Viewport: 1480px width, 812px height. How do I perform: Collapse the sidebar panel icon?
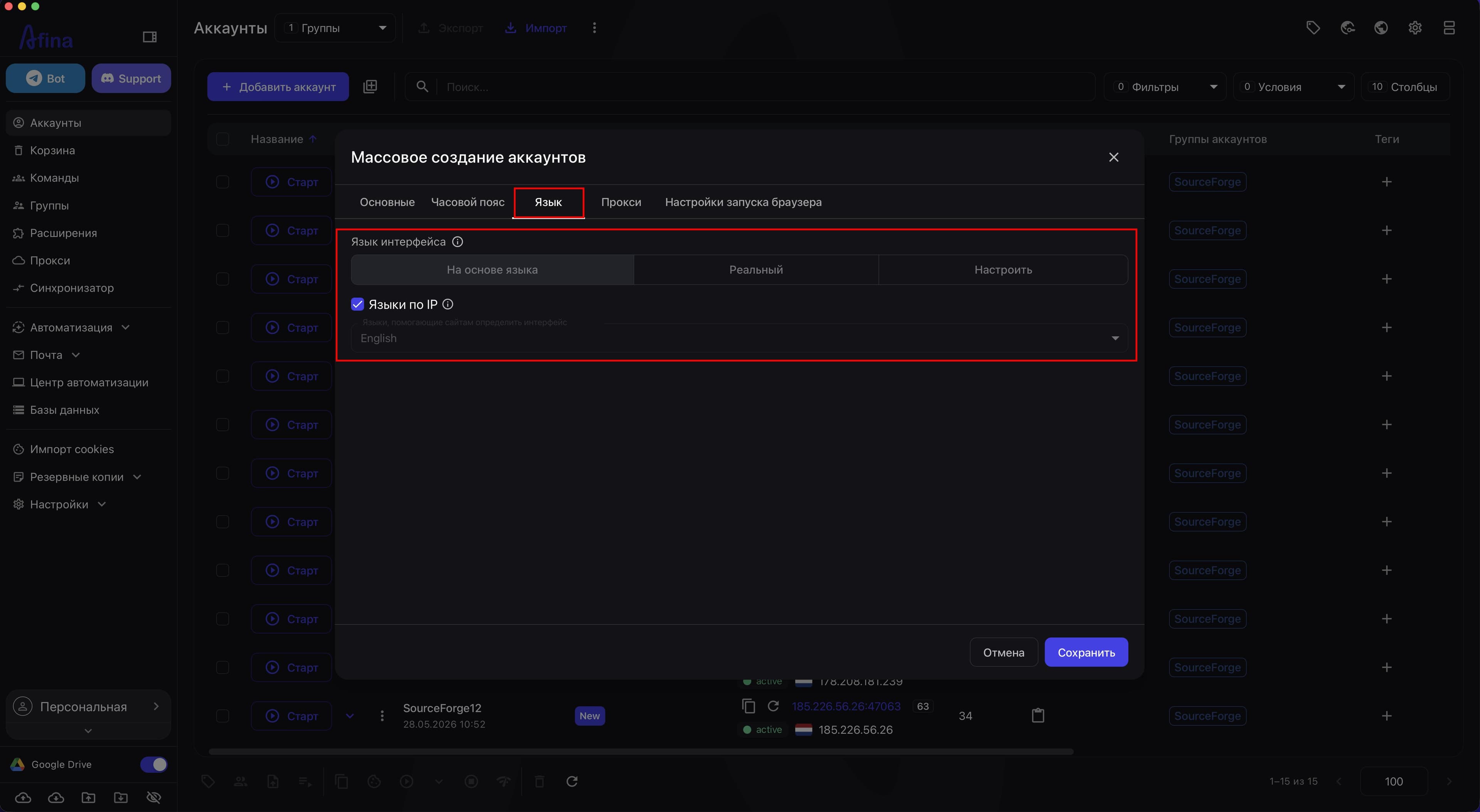click(x=150, y=37)
